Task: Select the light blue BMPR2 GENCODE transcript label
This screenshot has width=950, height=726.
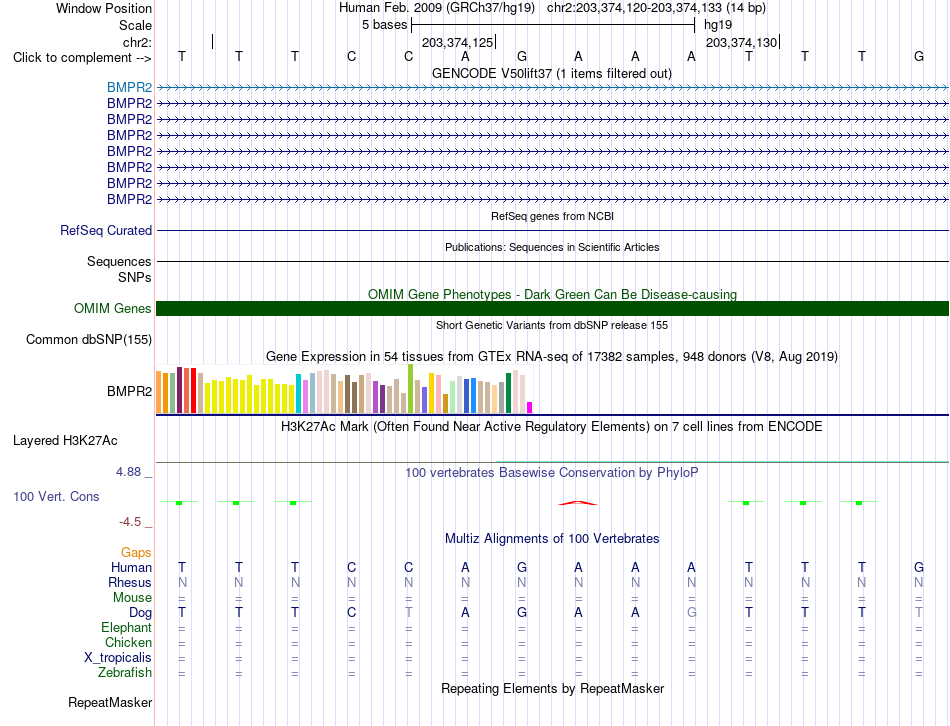Action: (129, 87)
